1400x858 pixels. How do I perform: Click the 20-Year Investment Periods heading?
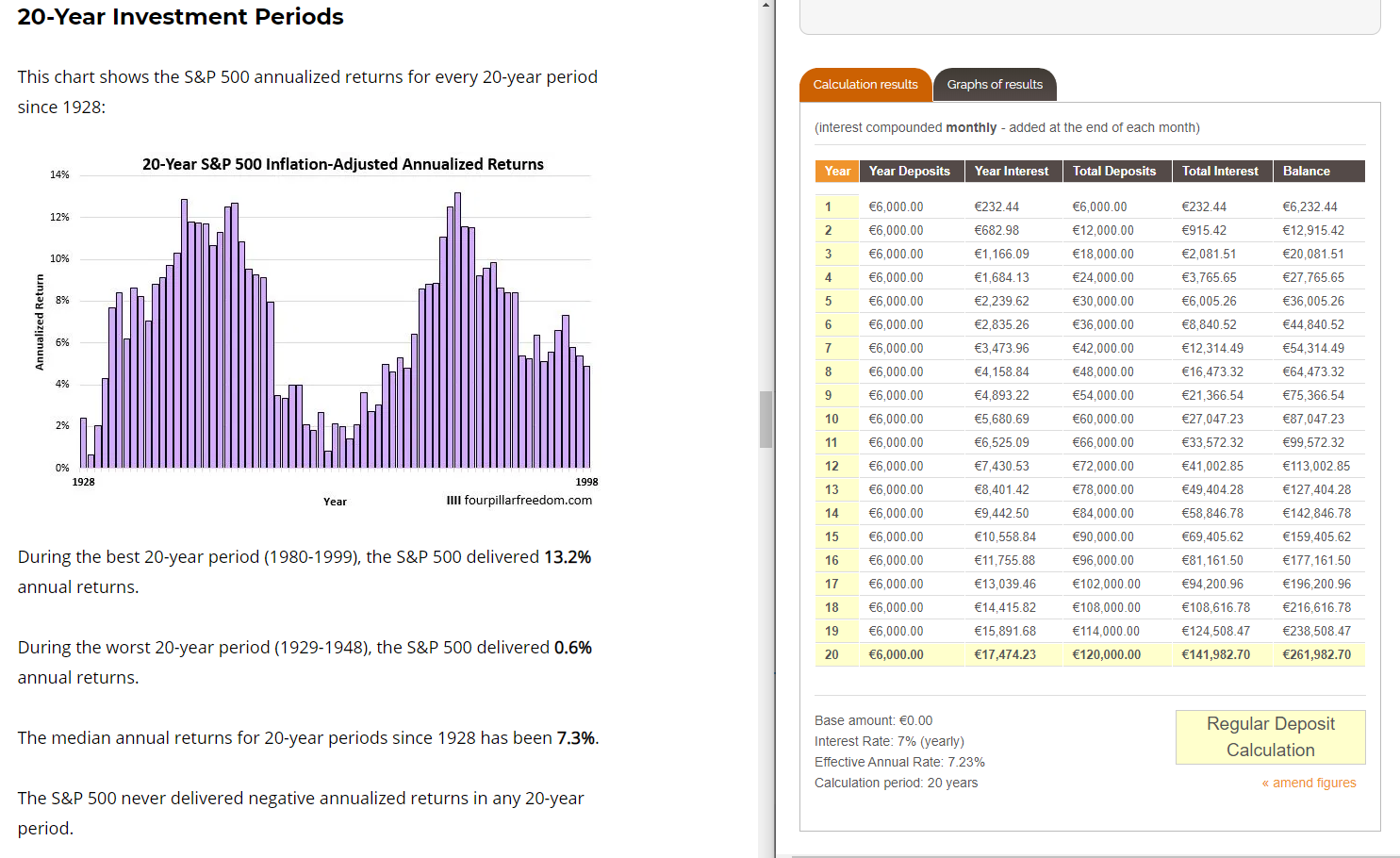tap(180, 17)
